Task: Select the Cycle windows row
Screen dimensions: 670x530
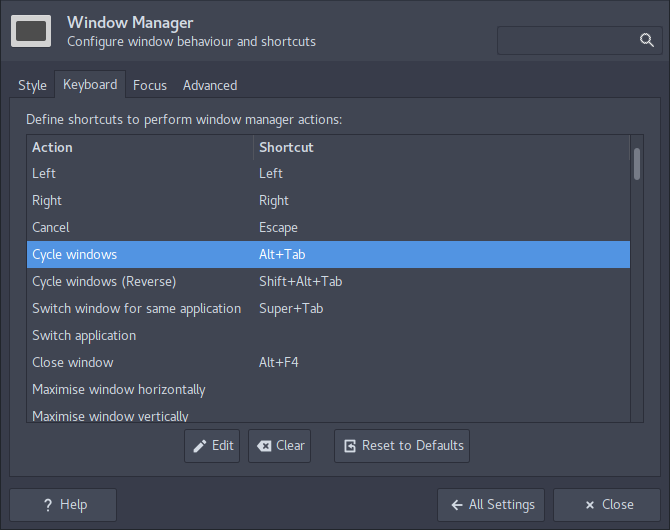Action: point(328,254)
